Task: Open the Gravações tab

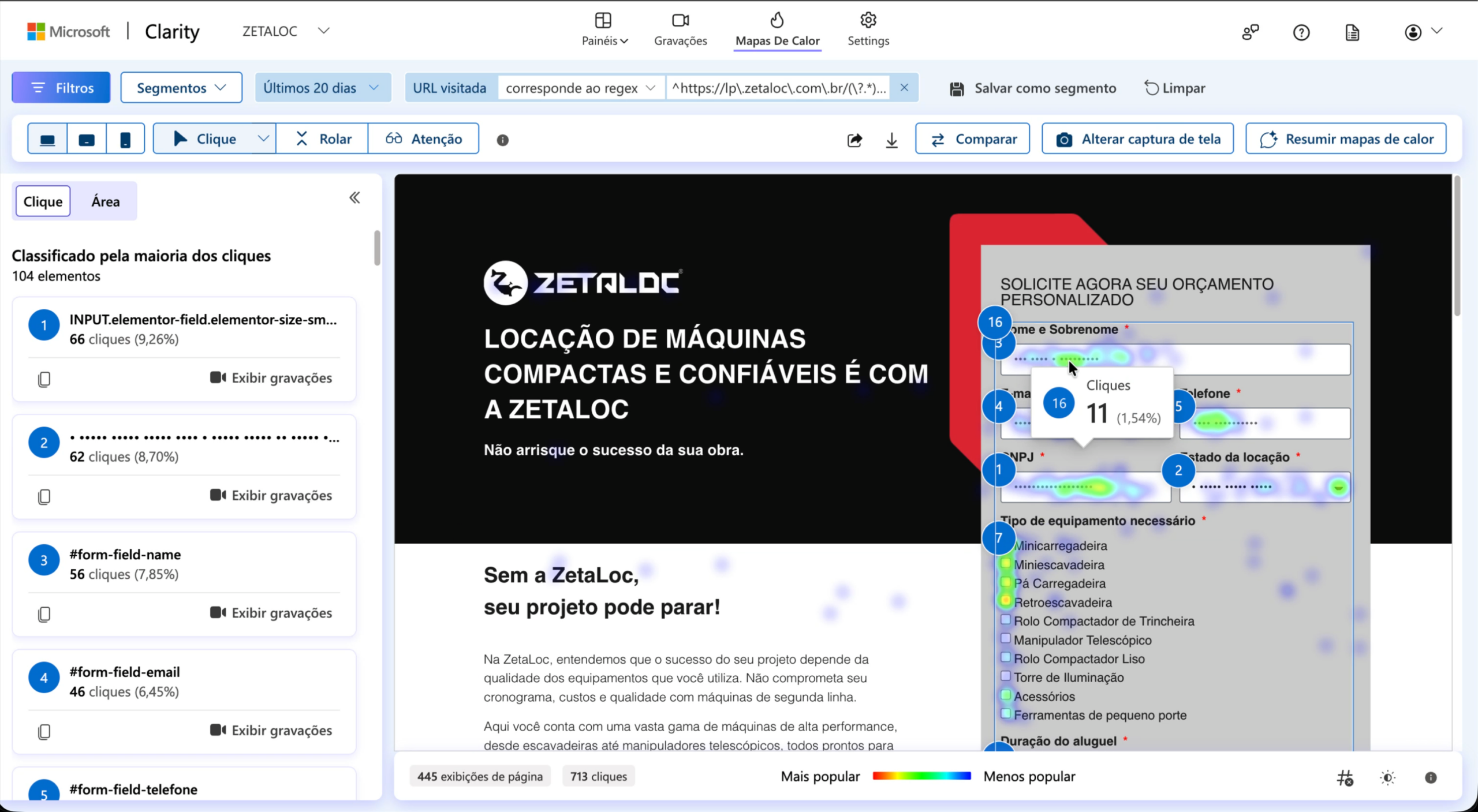Action: (680, 30)
